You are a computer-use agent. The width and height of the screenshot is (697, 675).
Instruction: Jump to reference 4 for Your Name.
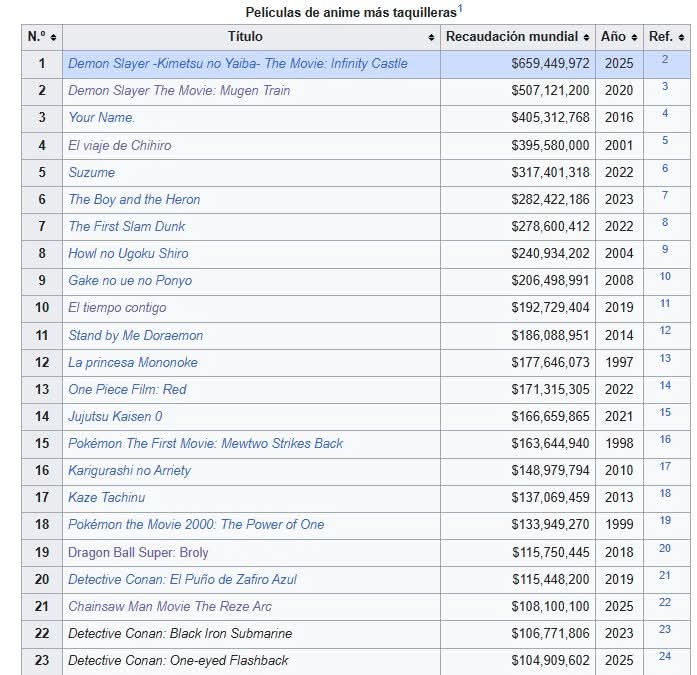[665, 114]
